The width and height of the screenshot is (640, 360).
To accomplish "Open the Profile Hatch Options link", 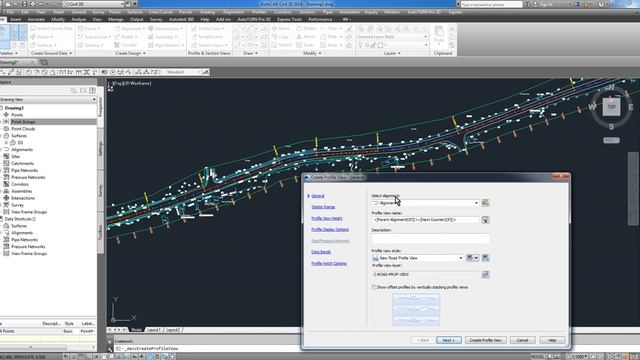I will (329, 263).
